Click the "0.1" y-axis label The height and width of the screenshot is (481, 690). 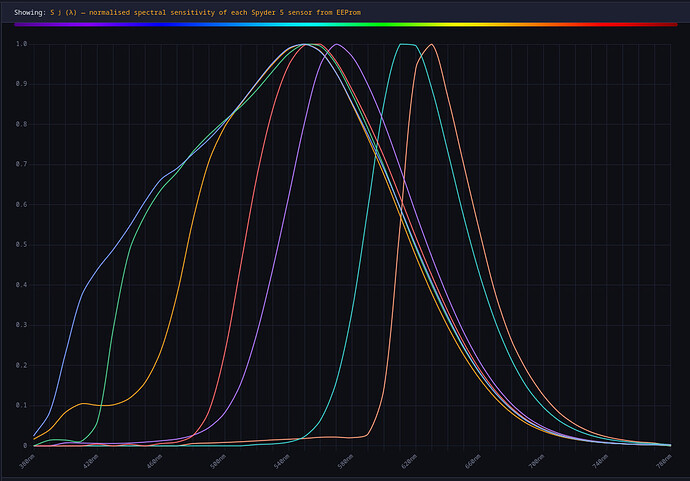pos(22,405)
